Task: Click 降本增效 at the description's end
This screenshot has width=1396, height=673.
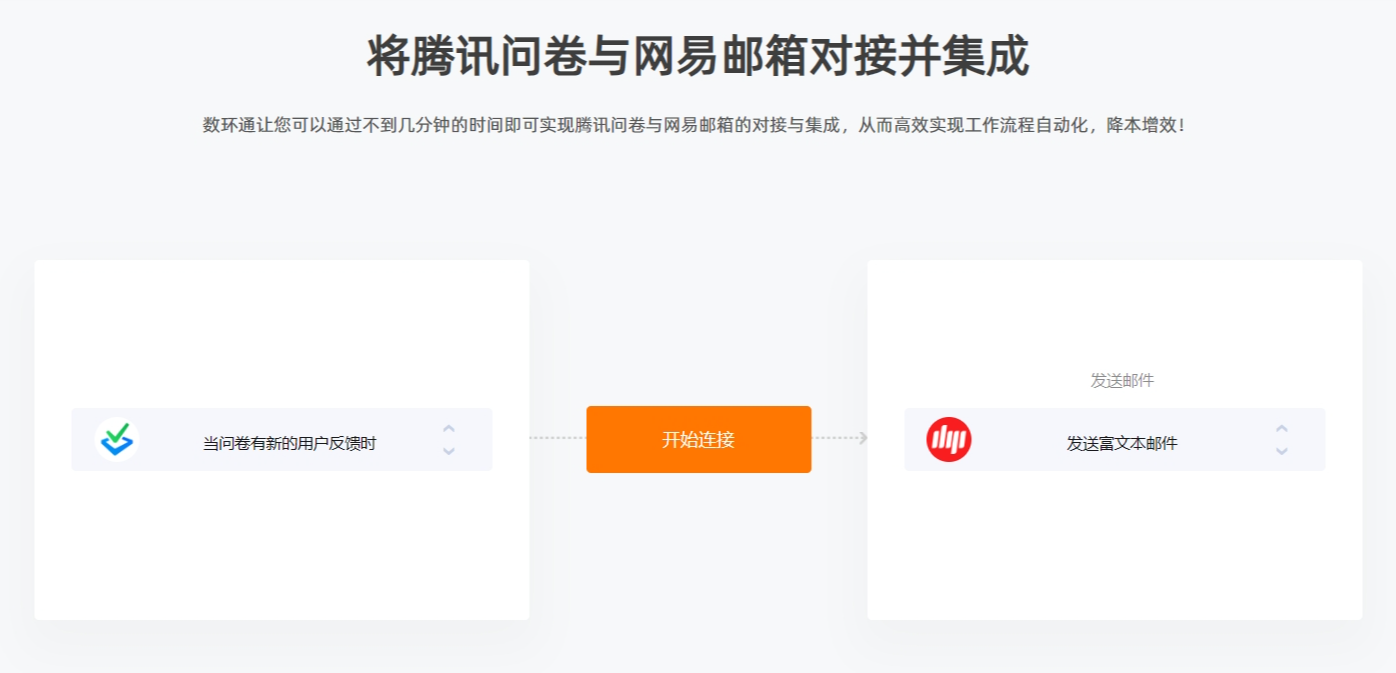Action: [x=1141, y=126]
